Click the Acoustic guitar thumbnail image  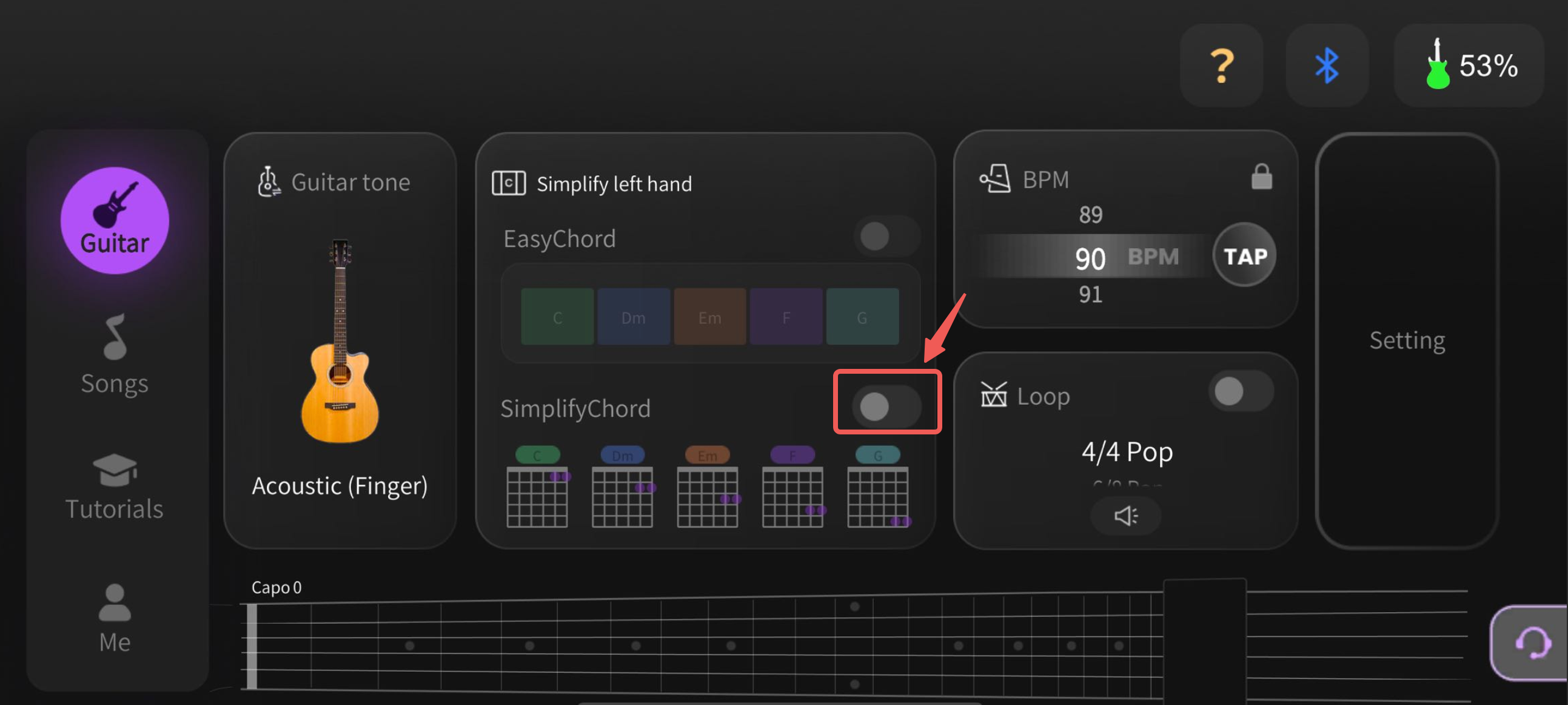(x=340, y=341)
